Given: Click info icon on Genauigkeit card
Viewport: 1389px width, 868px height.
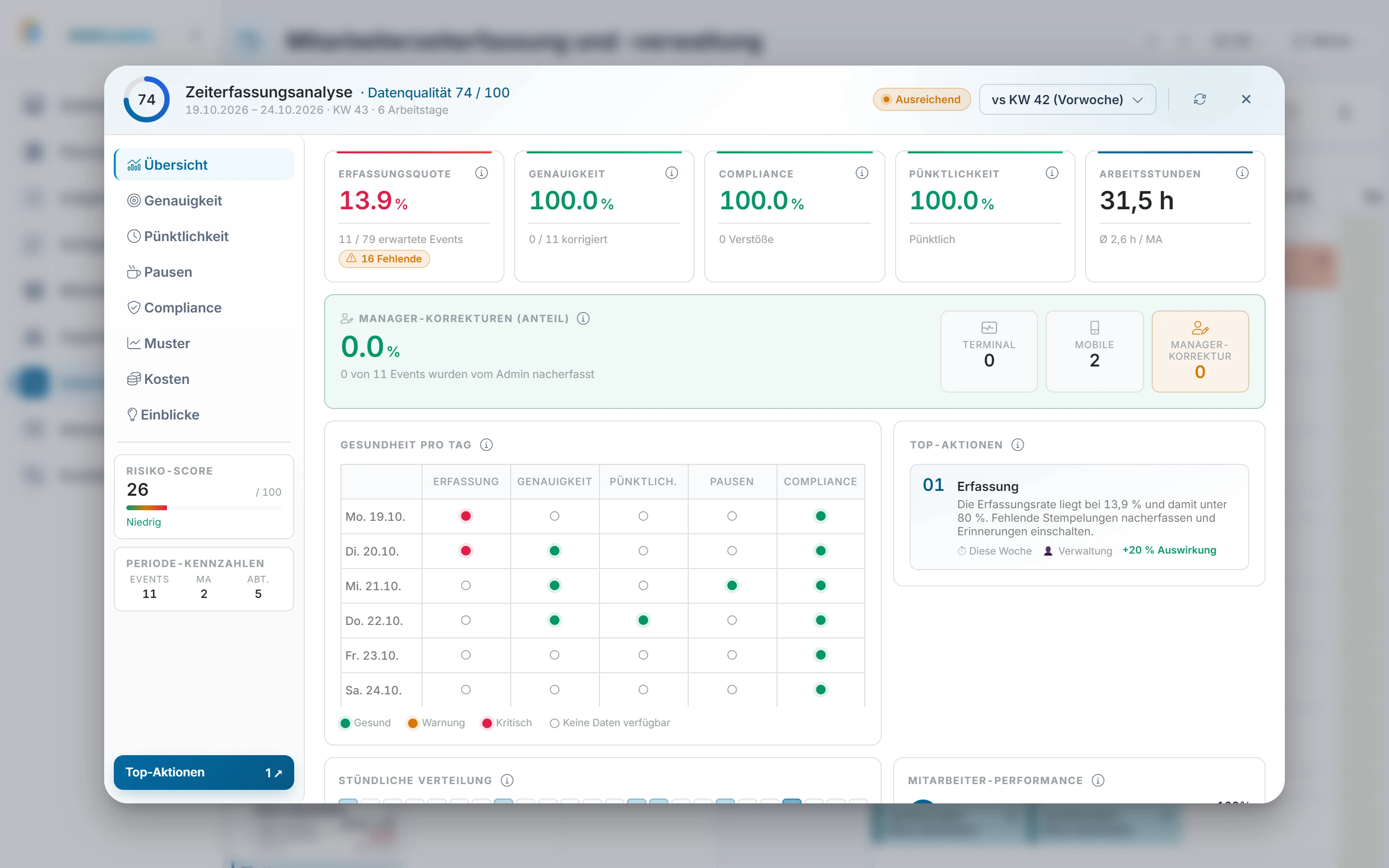Looking at the screenshot, I should coord(671,173).
